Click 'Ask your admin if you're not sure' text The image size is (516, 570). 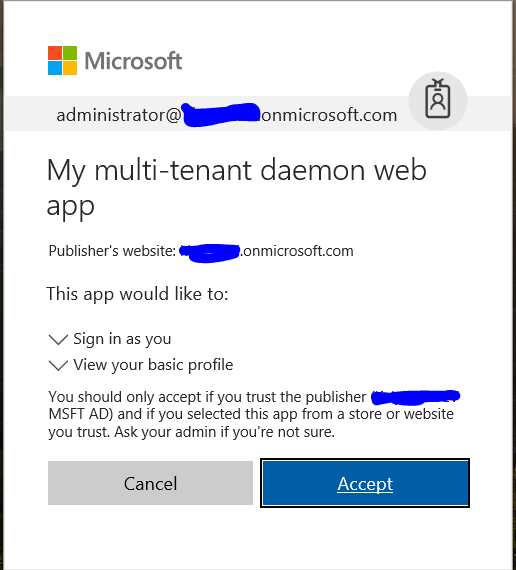[224, 432]
